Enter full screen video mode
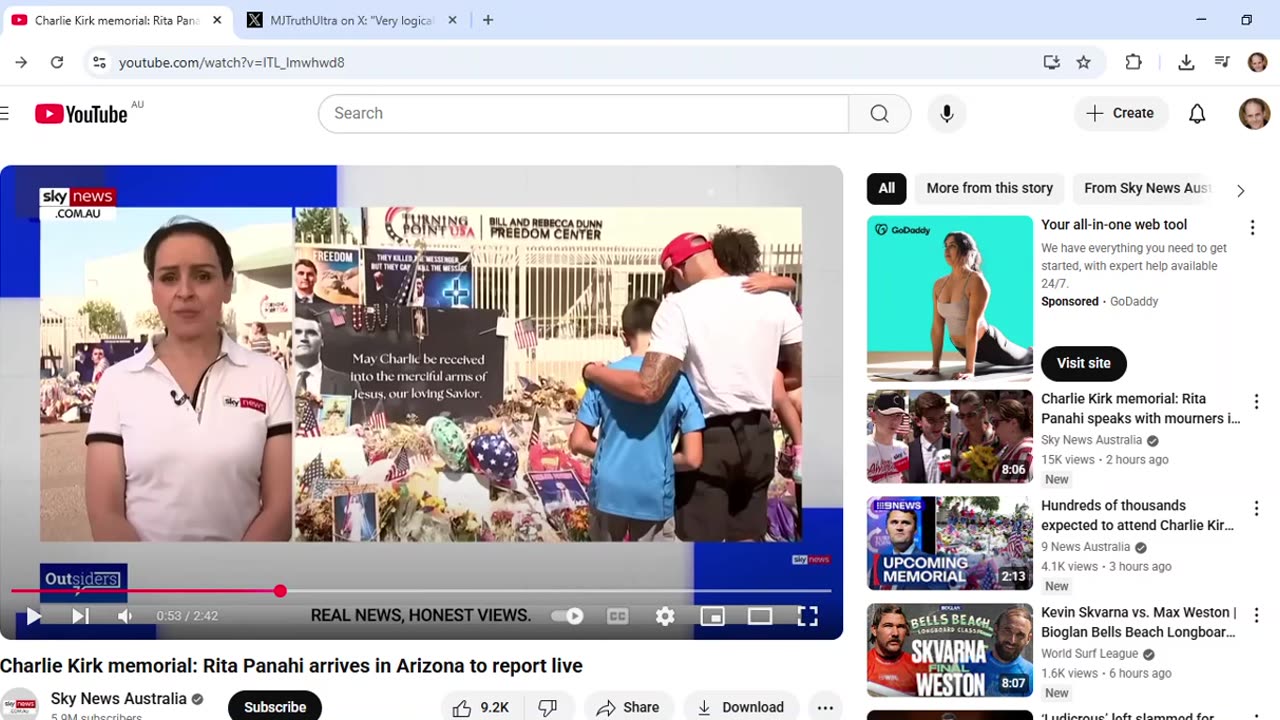1280x720 pixels. coord(807,616)
